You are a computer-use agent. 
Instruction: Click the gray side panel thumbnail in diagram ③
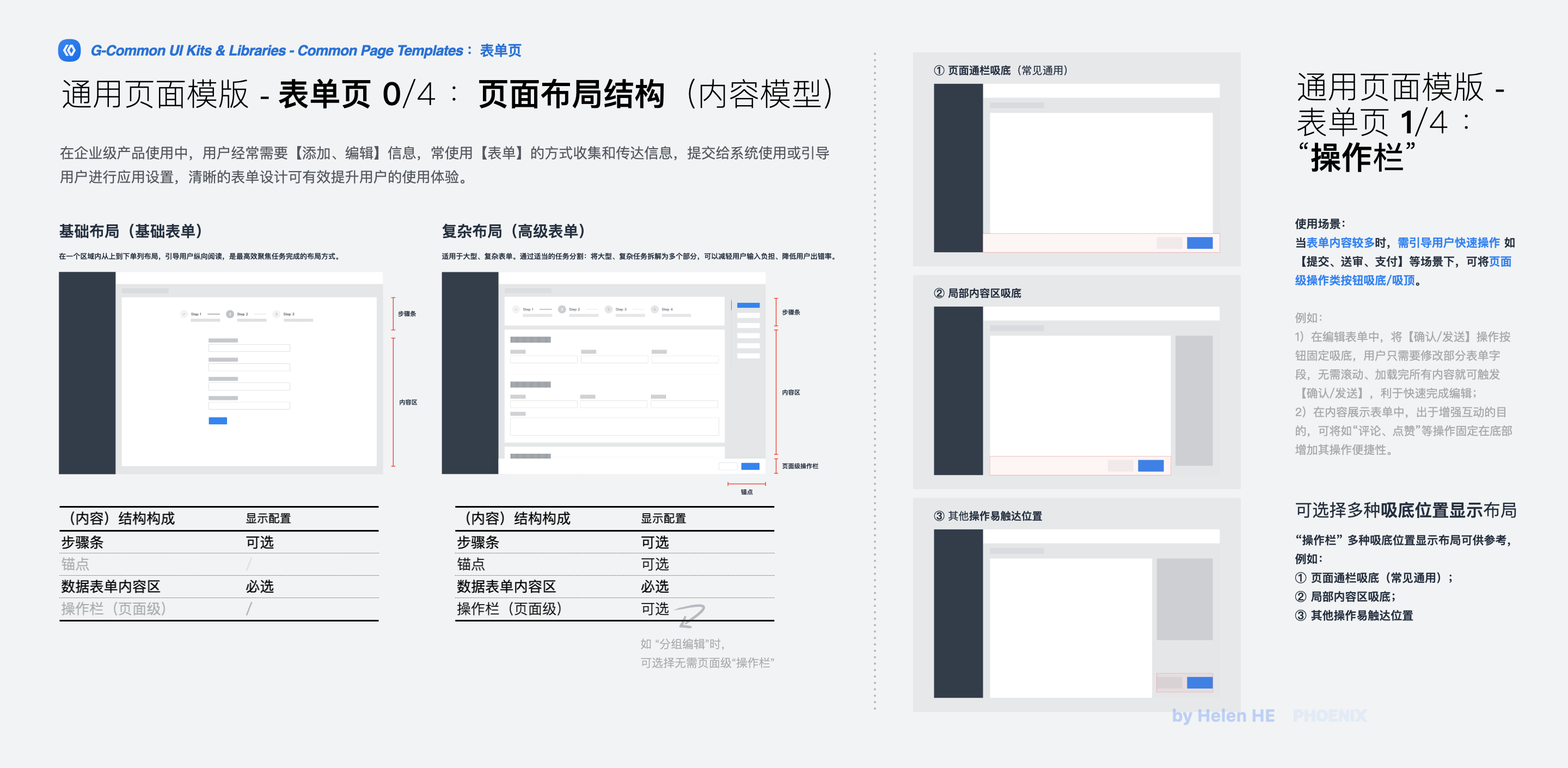(x=1185, y=599)
